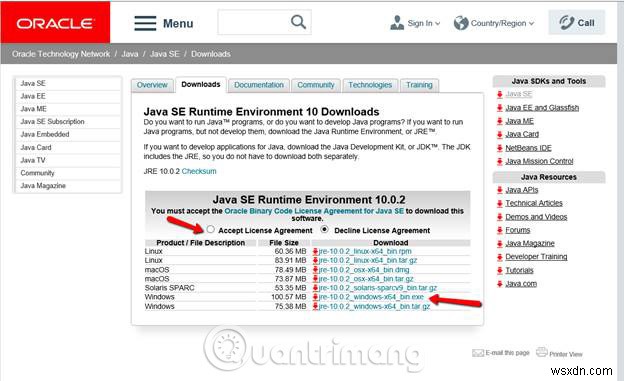The width and height of the screenshot is (624, 381).
Task: Download jre-10.0.2_osx-x64_bin.tar.gz
Action: tap(366, 279)
